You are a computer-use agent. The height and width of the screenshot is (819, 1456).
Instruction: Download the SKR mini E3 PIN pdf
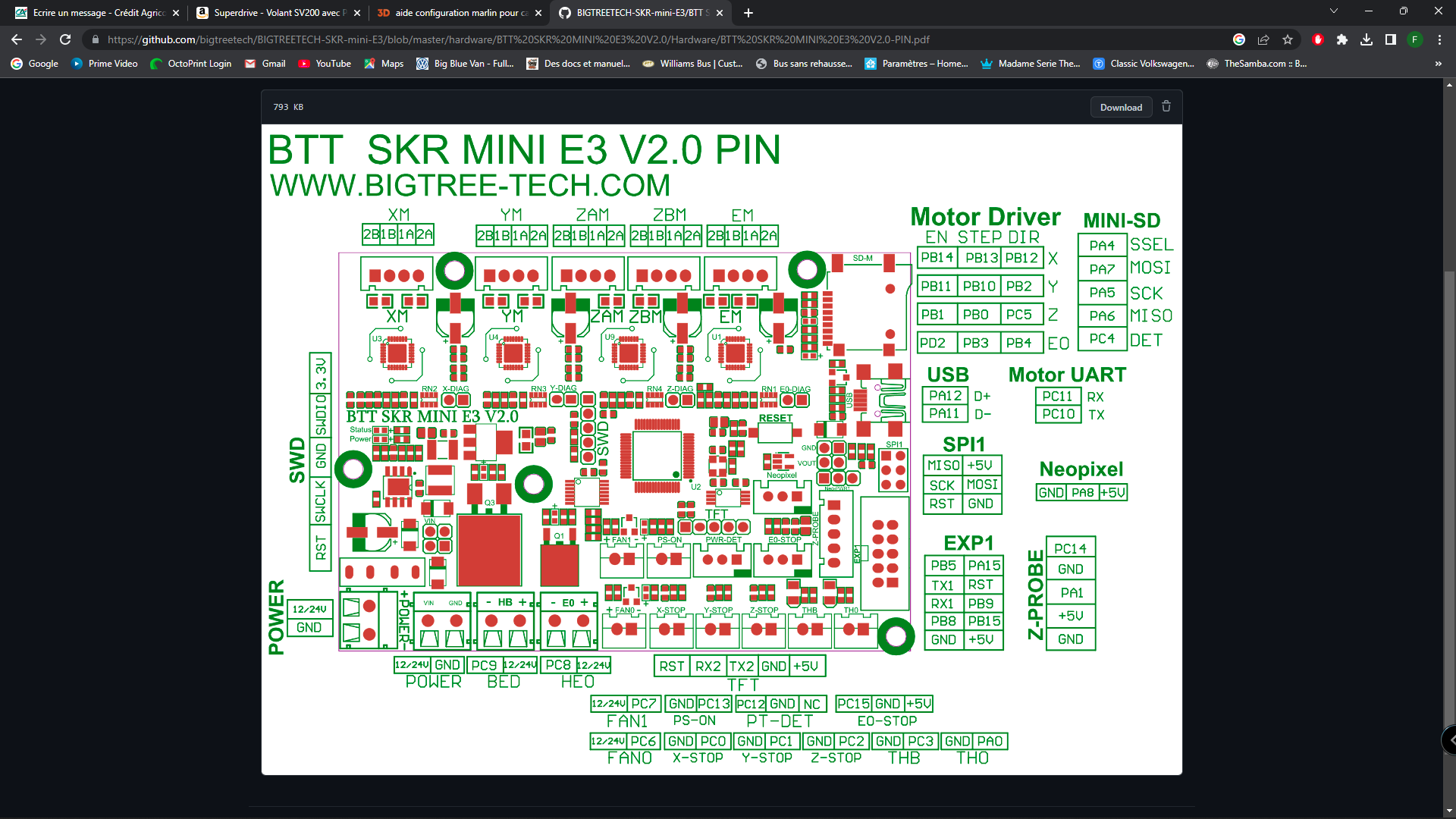click(1121, 107)
